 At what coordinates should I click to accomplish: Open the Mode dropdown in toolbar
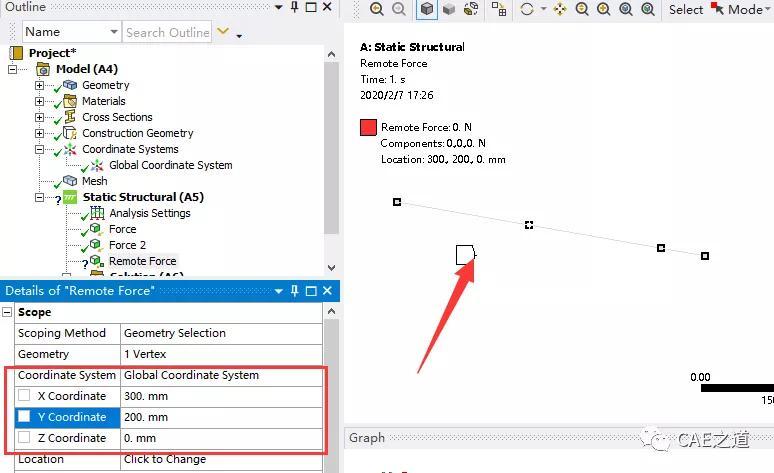pyautogui.click(x=767, y=9)
